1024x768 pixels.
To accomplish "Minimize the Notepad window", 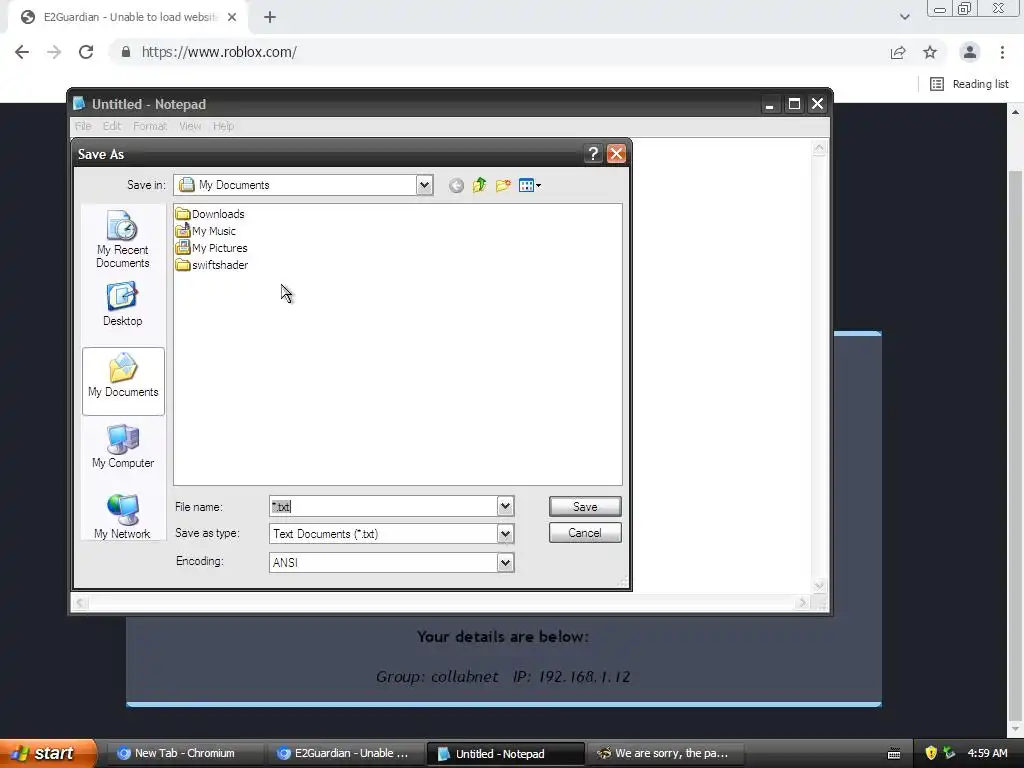I will click(770, 104).
